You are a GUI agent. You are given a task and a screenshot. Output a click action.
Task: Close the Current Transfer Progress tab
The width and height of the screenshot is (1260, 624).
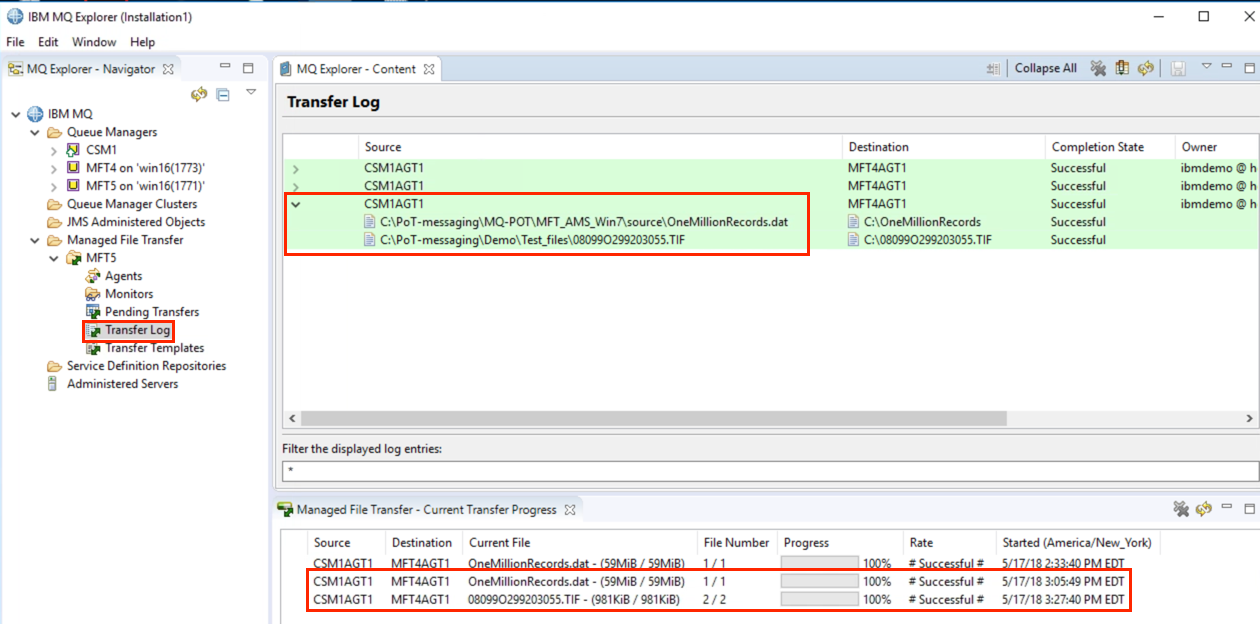point(570,510)
